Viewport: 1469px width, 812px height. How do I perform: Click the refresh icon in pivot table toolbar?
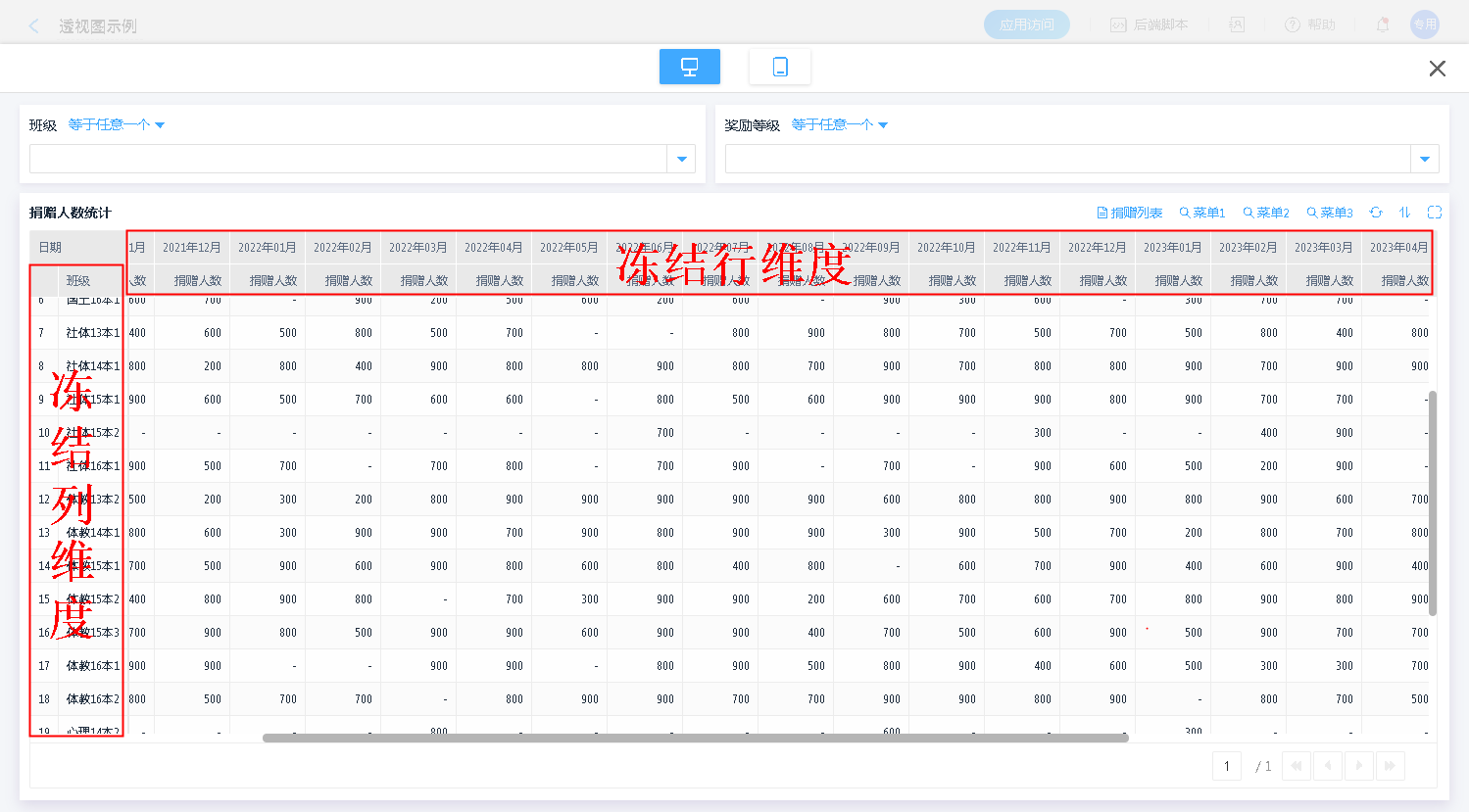click(x=1376, y=213)
